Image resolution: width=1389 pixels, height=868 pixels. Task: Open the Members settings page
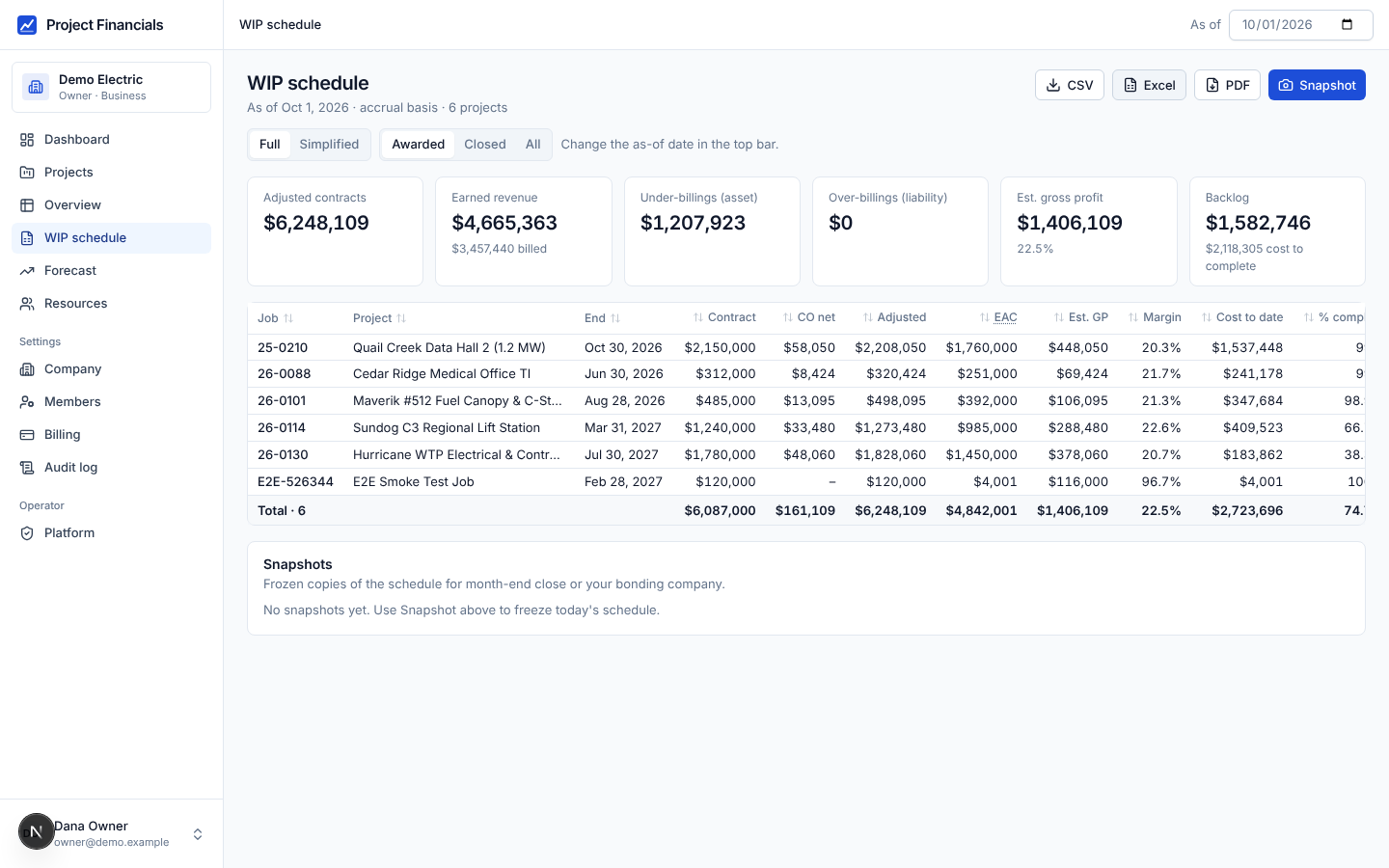click(x=111, y=402)
